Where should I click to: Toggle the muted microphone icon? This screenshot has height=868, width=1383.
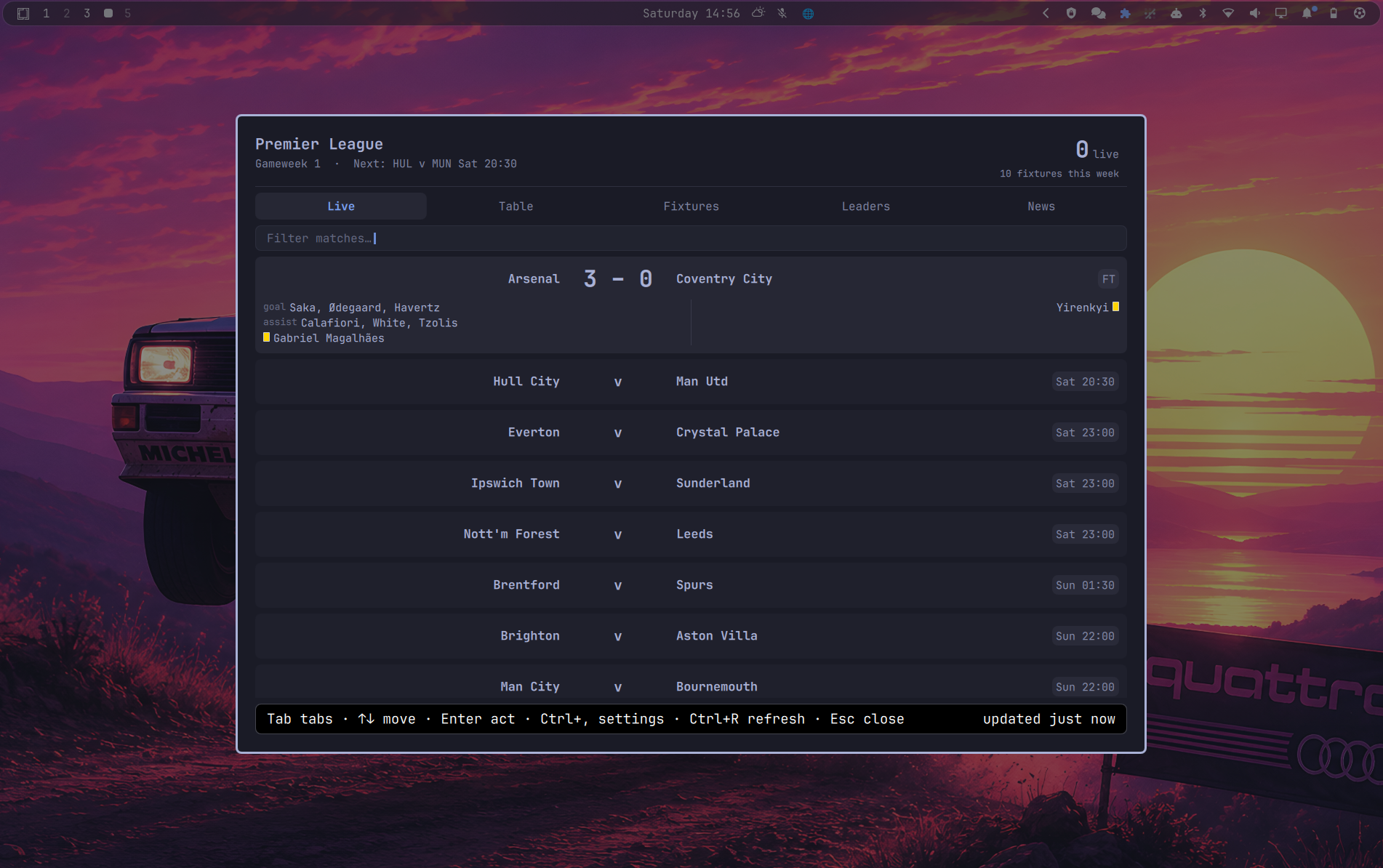coord(782,13)
